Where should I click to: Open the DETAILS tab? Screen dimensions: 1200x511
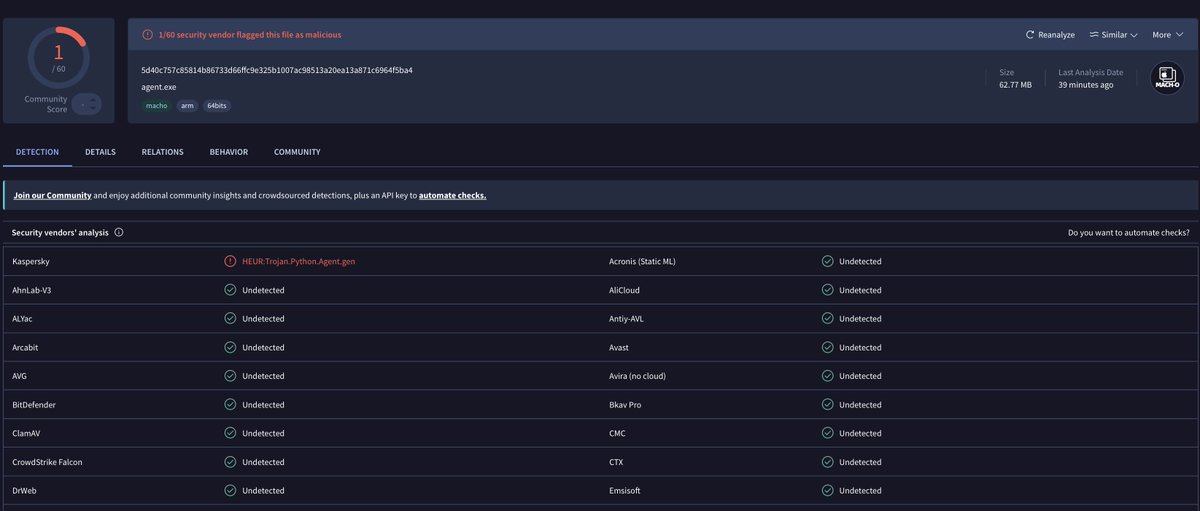(100, 152)
